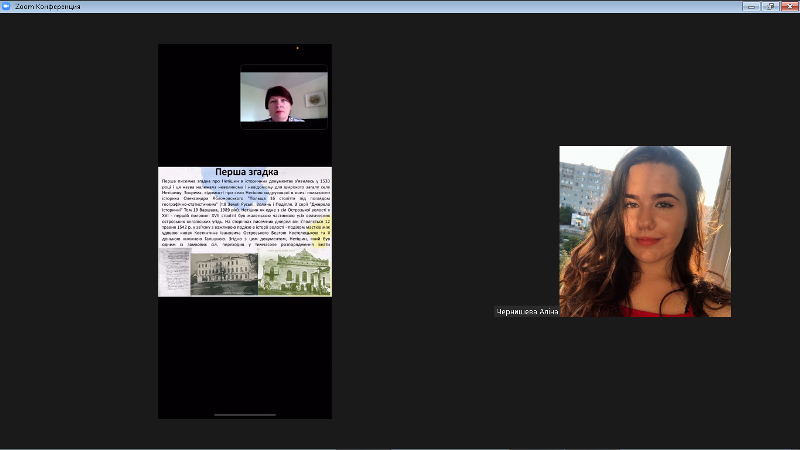Click the 'Zoom Конференция' window title
The height and width of the screenshot is (450, 800).
[48, 7]
